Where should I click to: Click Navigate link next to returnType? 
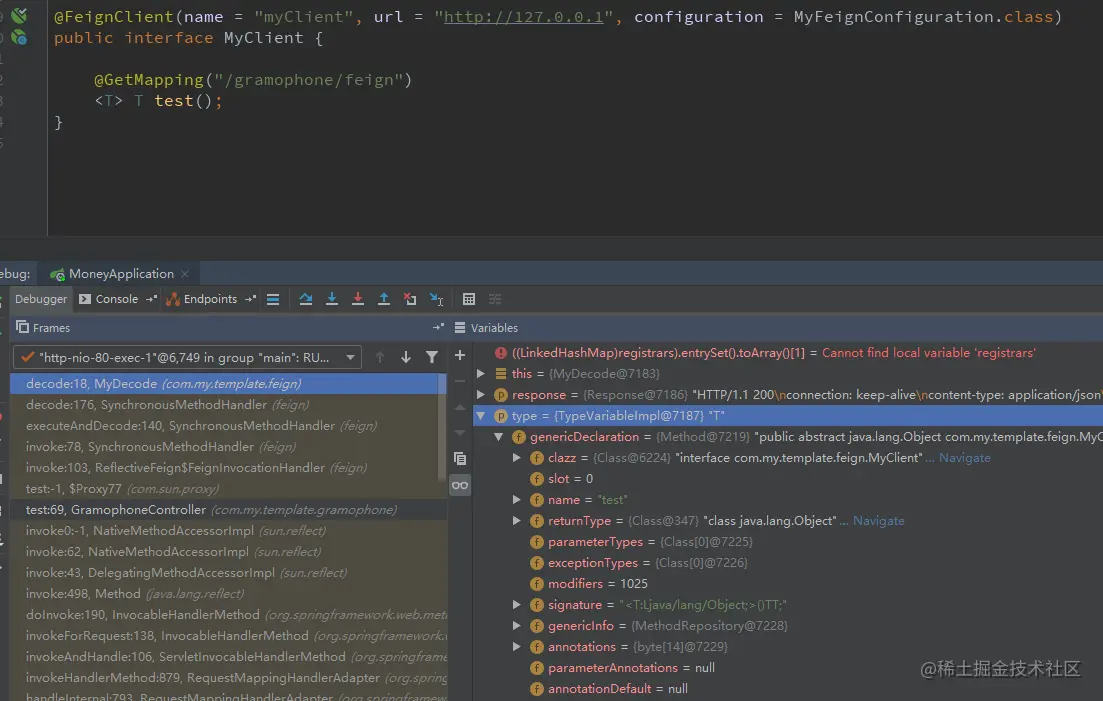(879, 521)
